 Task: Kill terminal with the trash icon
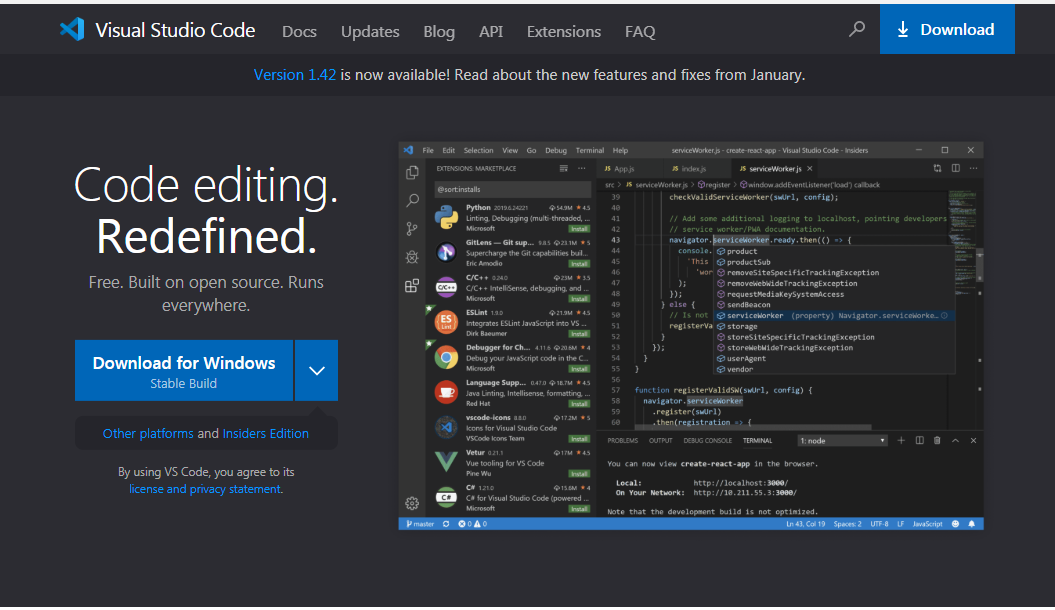click(x=937, y=441)
